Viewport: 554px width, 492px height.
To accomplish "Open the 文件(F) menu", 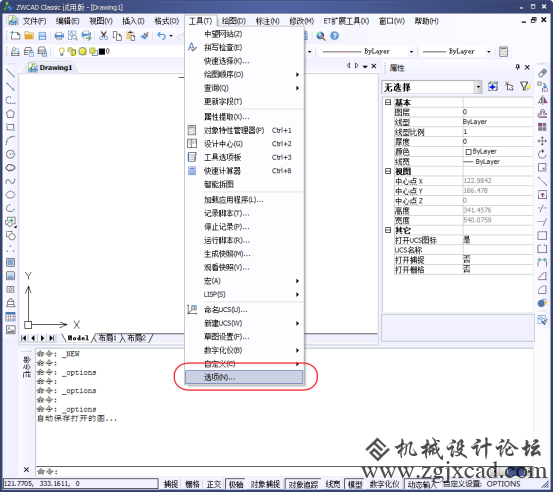I will coord(34,21).
